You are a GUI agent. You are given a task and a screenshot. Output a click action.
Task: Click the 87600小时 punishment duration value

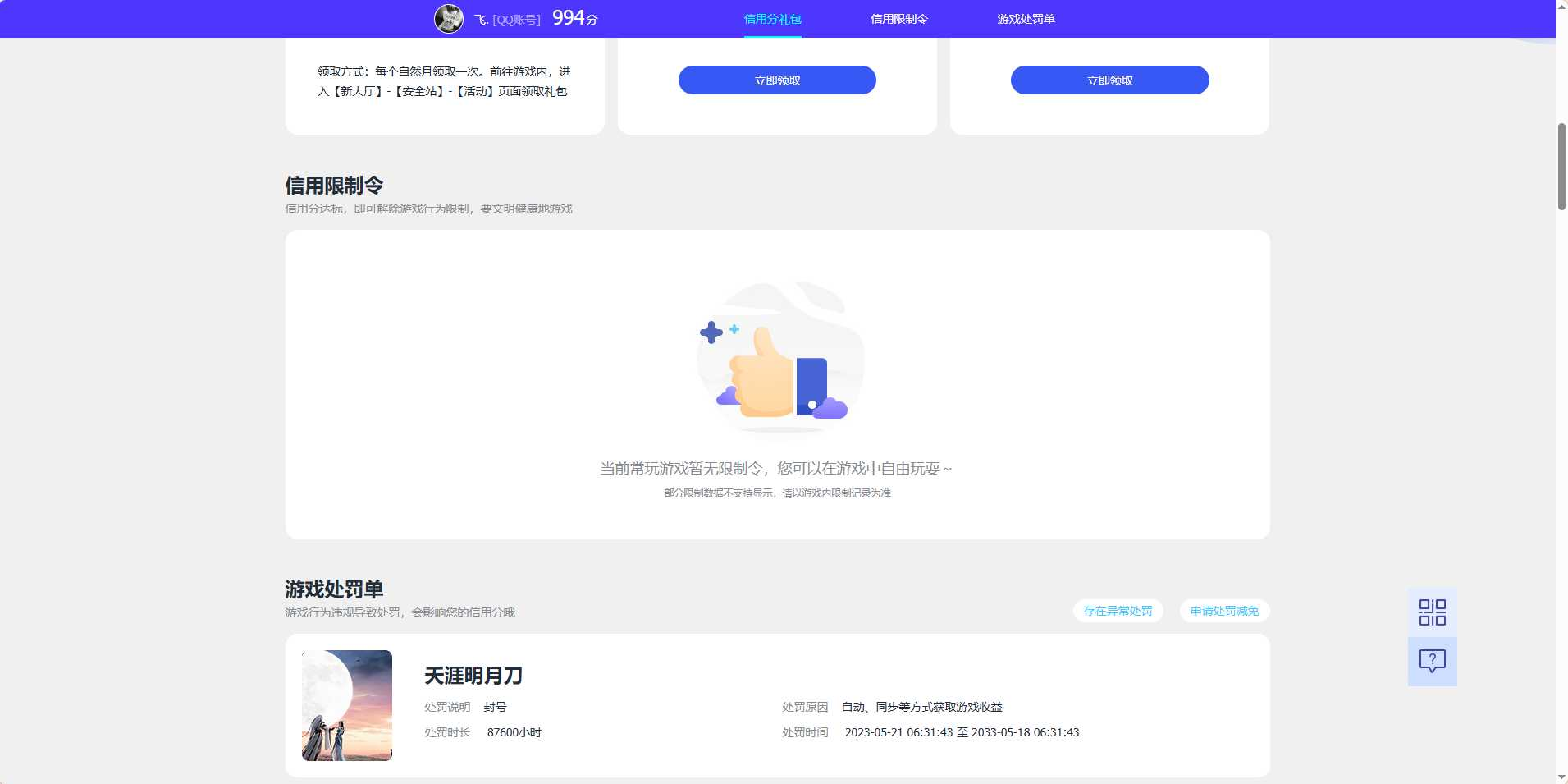click(514, 732)
